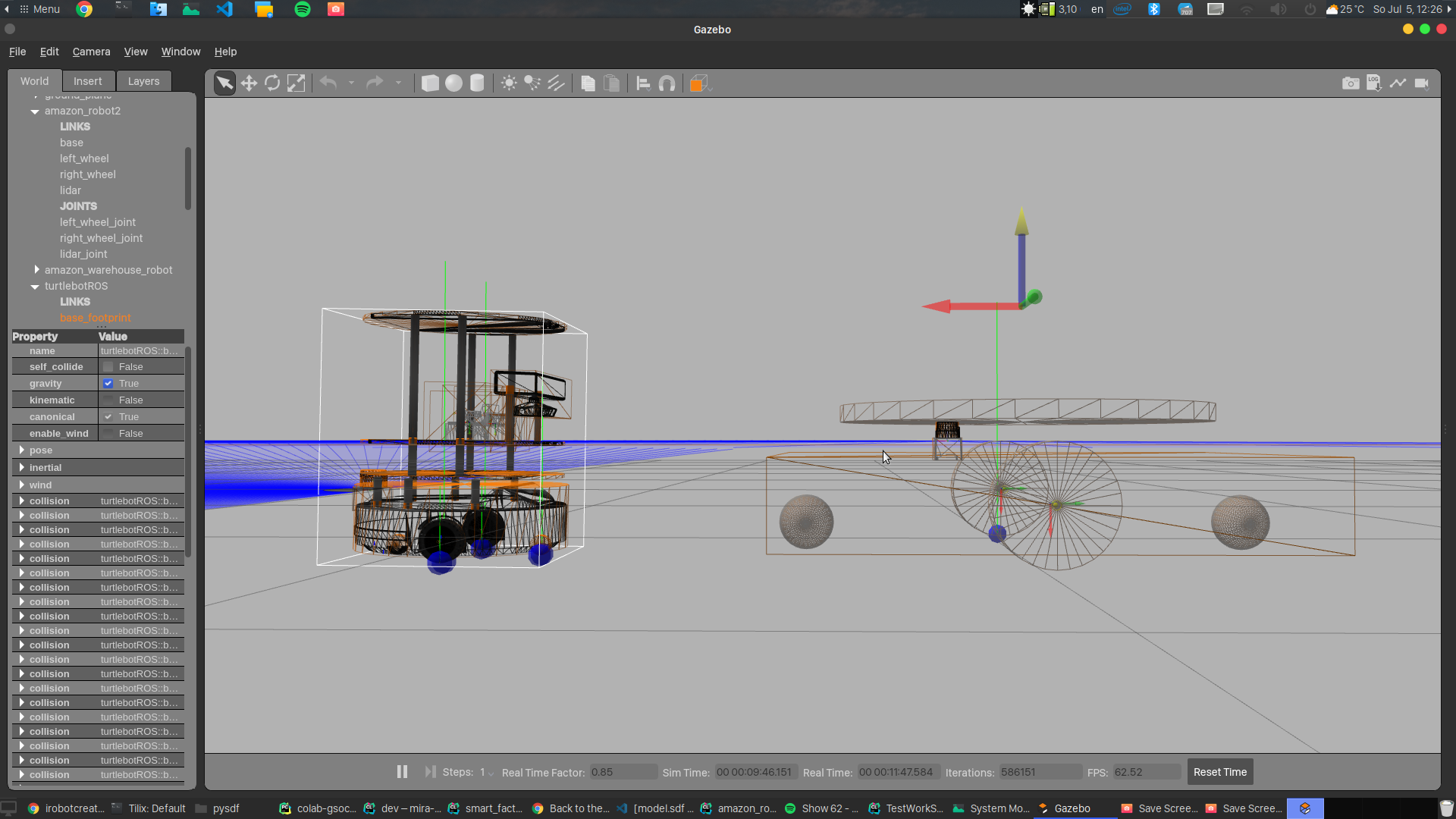
Task: Add a point light
Action: pyautogui.click(x=509, y=83)
